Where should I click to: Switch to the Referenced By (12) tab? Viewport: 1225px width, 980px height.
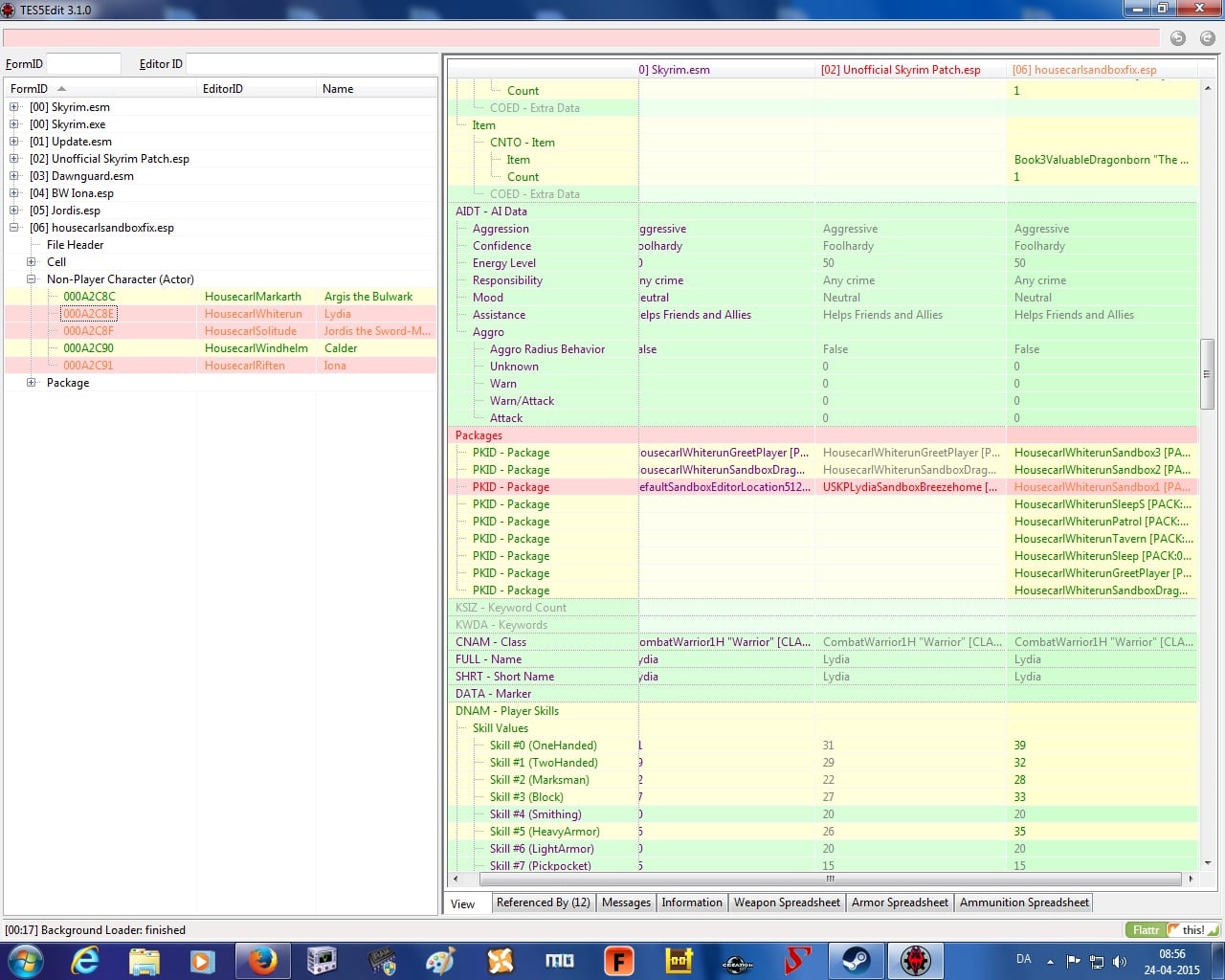pyautogui.click(x=543, y=902)
